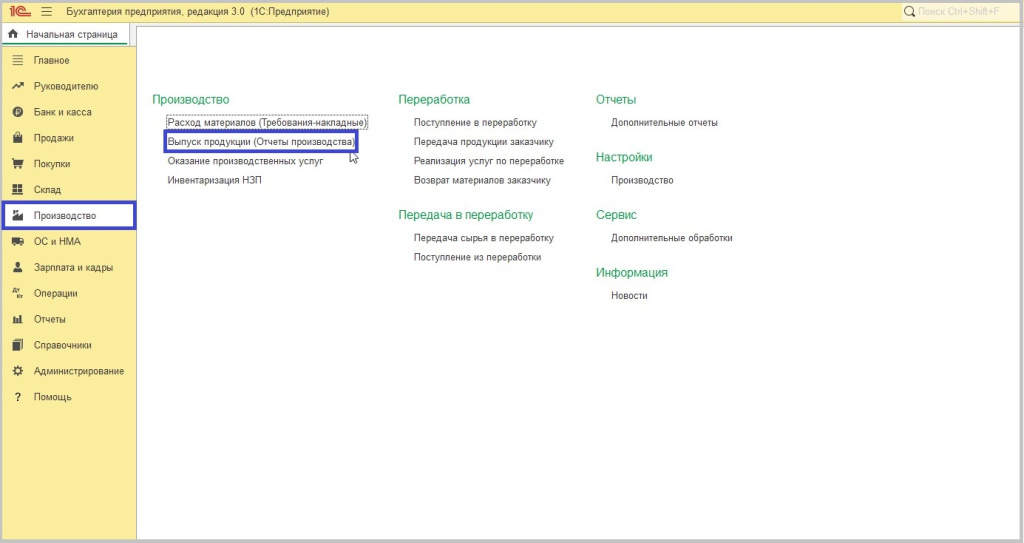The image size is (1024, 543).
Task: Click the Руководителю chart icon in sidebar
Action: [x=17, y=86]
